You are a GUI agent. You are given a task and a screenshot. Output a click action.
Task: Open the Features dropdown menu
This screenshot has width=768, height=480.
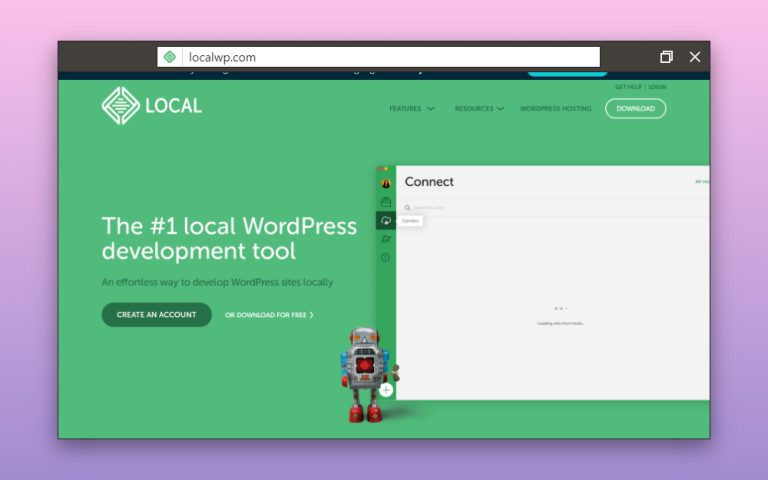[411, 109]
